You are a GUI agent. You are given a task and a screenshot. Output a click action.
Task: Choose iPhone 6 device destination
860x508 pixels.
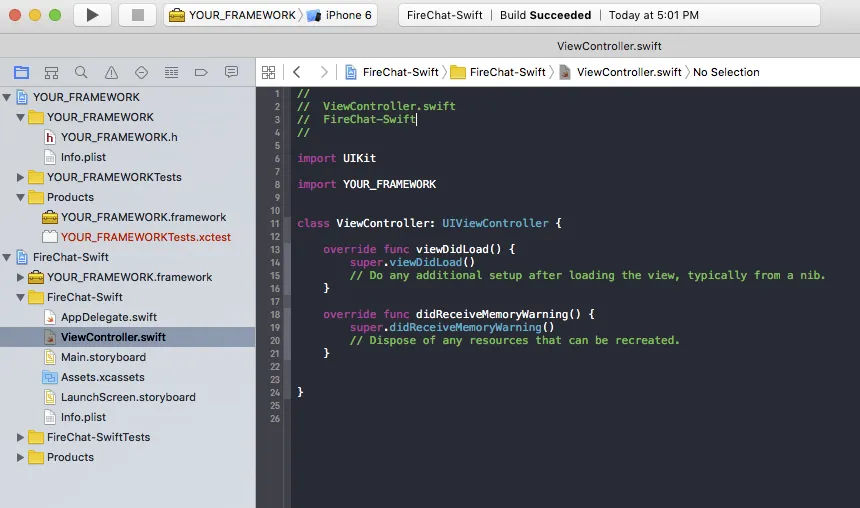(x=340, y=15)
